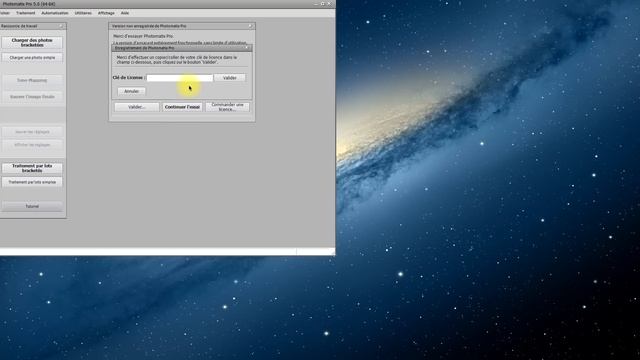Screen dimensions: 640x360
Task: Open the Automatisation menu
Action: (x=55, y=13)
